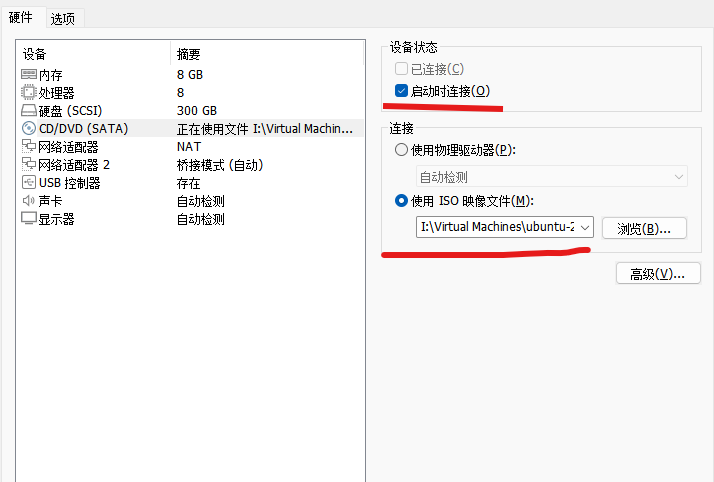Screen dimensions: 714x482
Task: Select the 网络适配器 2 row label
Action: [74, 165]
